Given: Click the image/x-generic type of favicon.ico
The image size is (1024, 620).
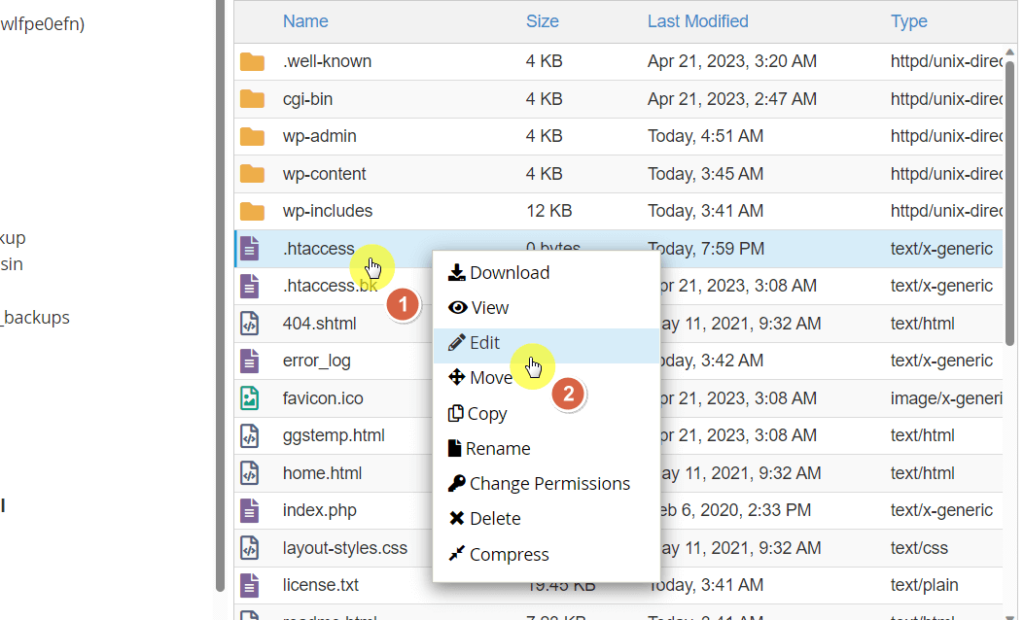Looking at the screenshot, I should click(946, 398).
